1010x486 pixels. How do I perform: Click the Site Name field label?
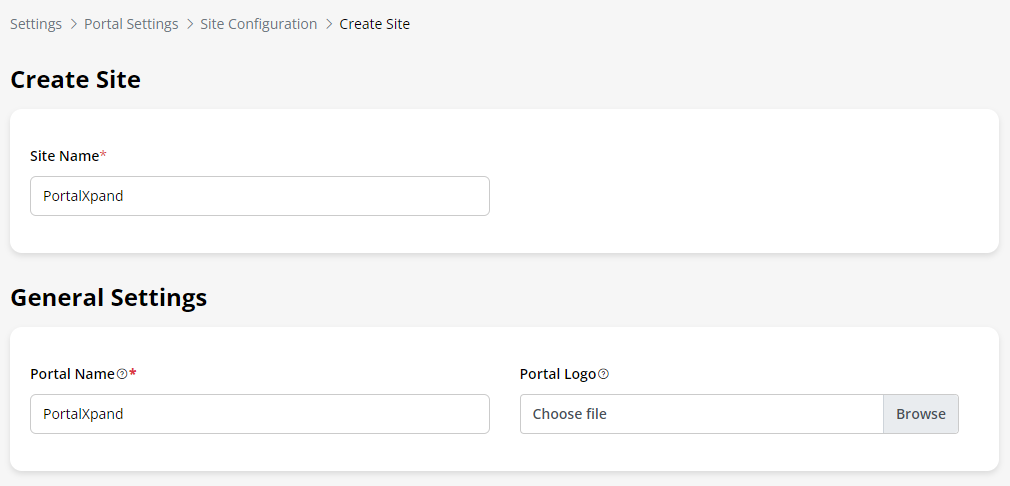(64, 156)
